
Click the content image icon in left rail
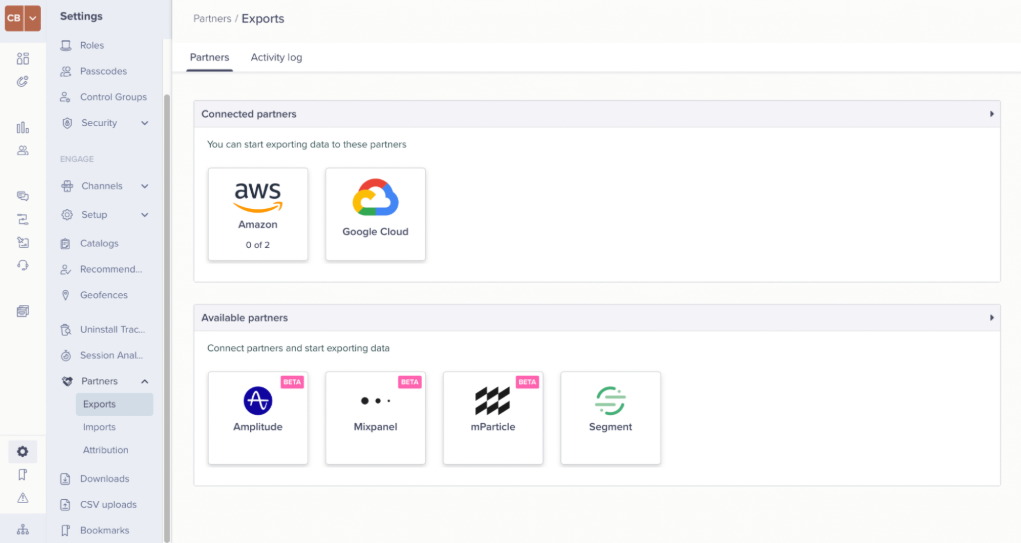pyautogui.click(x=23, y=242)
